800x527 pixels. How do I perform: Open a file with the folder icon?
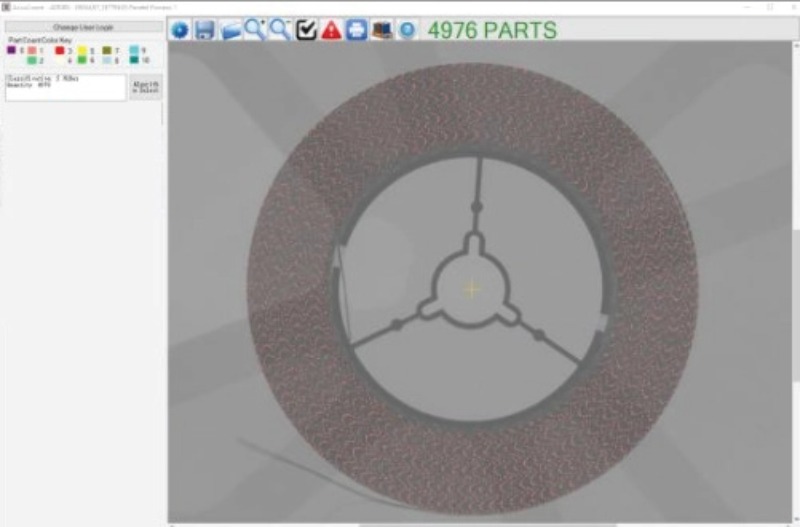[x=231, y=30]
